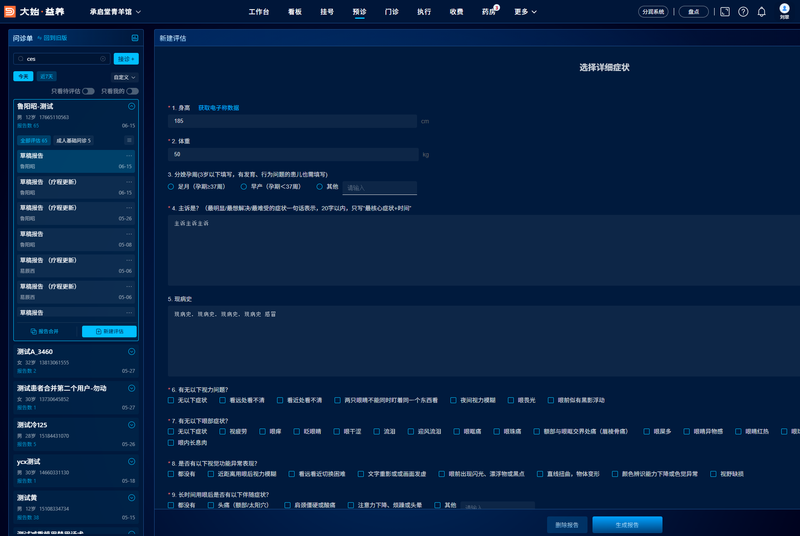Select the 近7天 date filter tab
Image resolution: width=800 pixels, height=536 pixels.
(46, 76)
